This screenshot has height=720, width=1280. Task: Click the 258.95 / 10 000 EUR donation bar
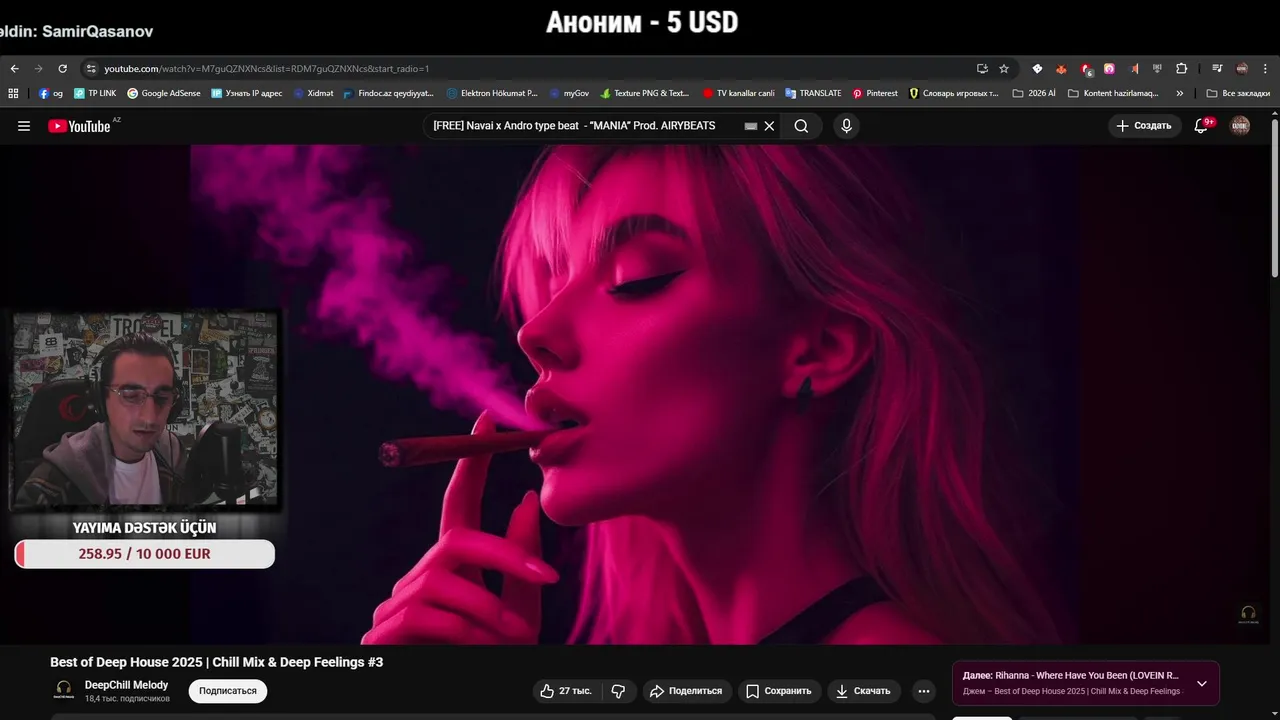click(x=145, y=554)
